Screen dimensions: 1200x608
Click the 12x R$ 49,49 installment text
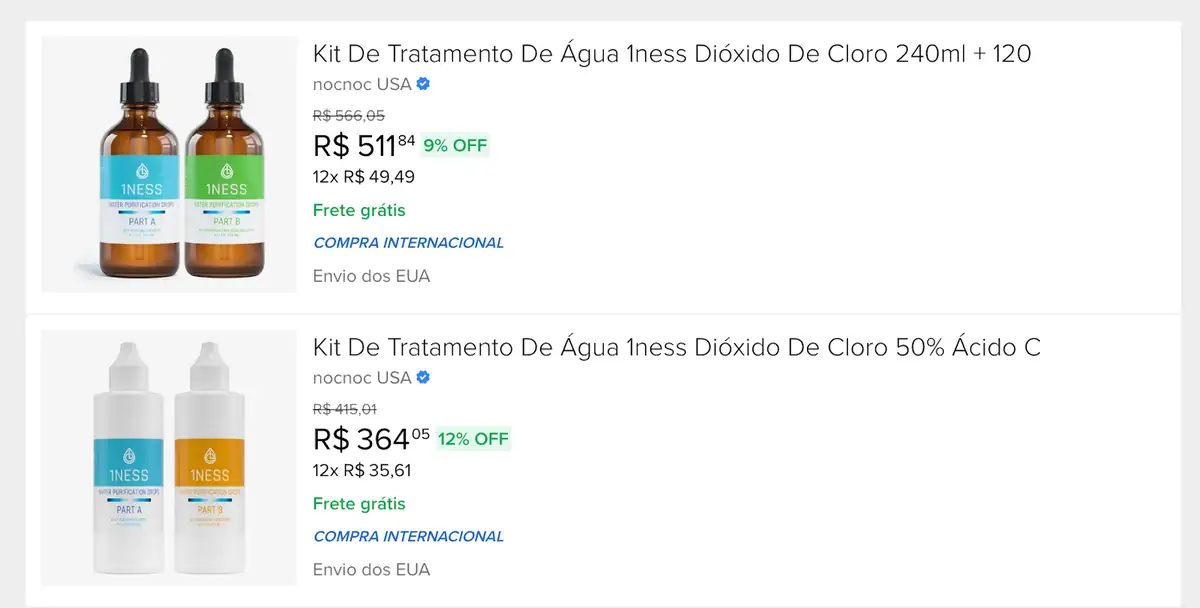point(363,177)
